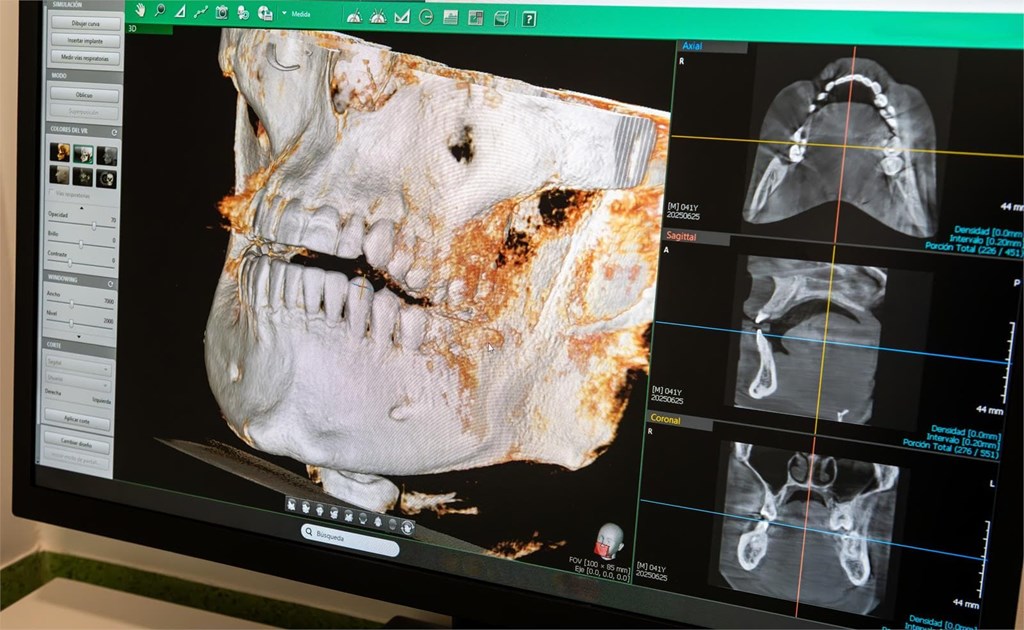Click the second protractor icon in toolbar
This screenshot has height=630, width=1024.
pyautogui.click(x=377, y=16)
